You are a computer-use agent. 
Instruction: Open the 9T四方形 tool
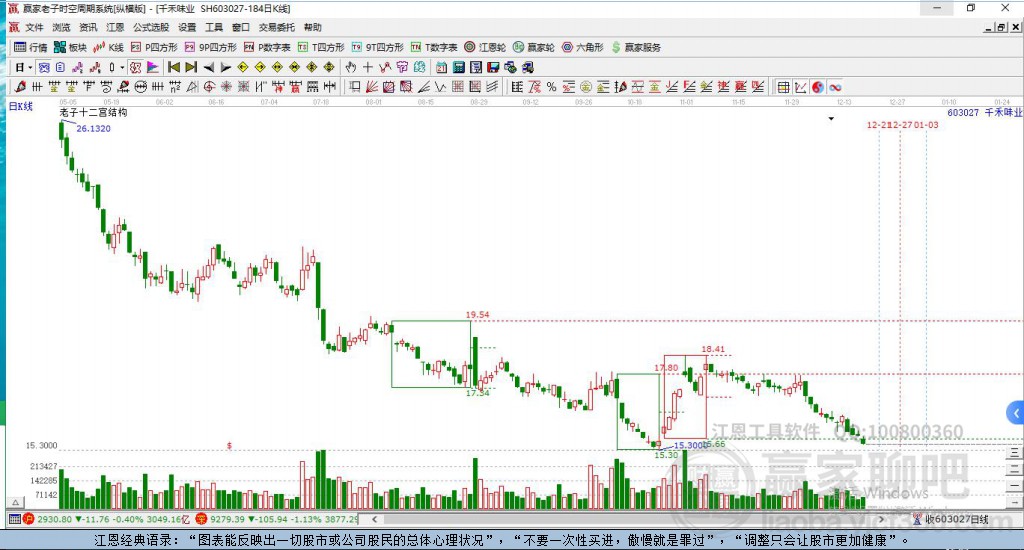[x=377, y=47]
